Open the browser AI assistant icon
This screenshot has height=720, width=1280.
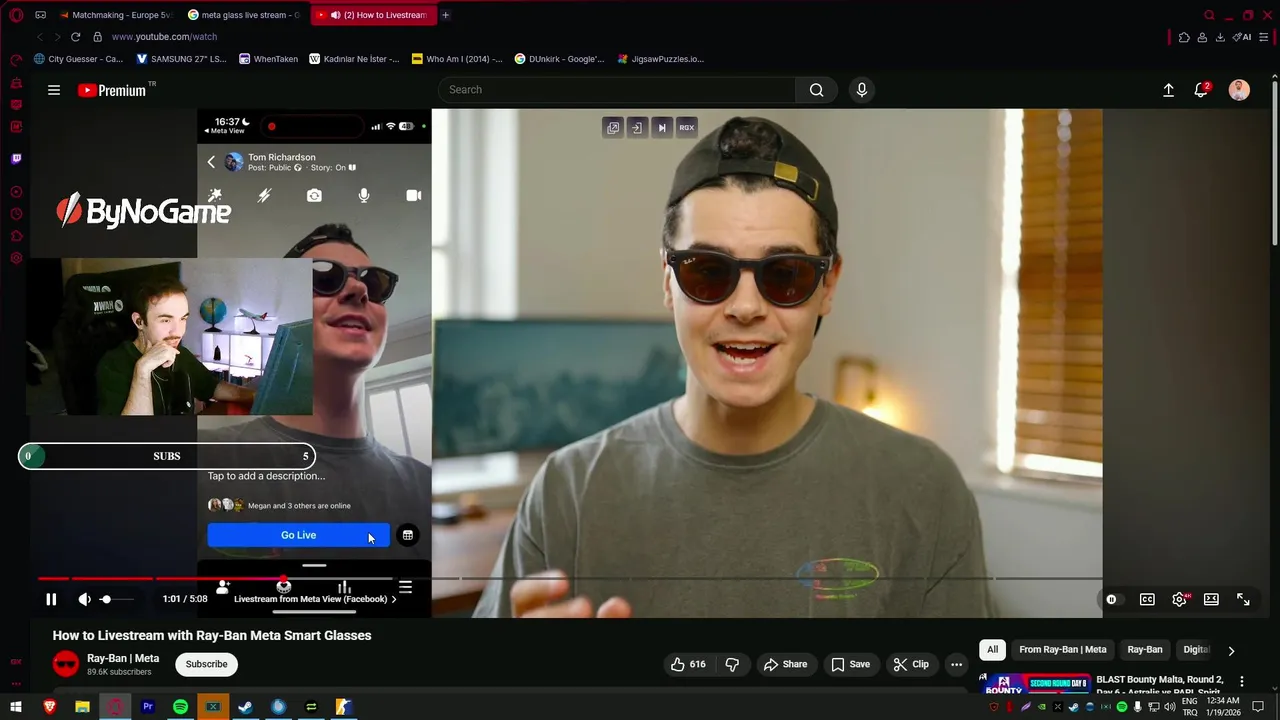(1241, 37)
